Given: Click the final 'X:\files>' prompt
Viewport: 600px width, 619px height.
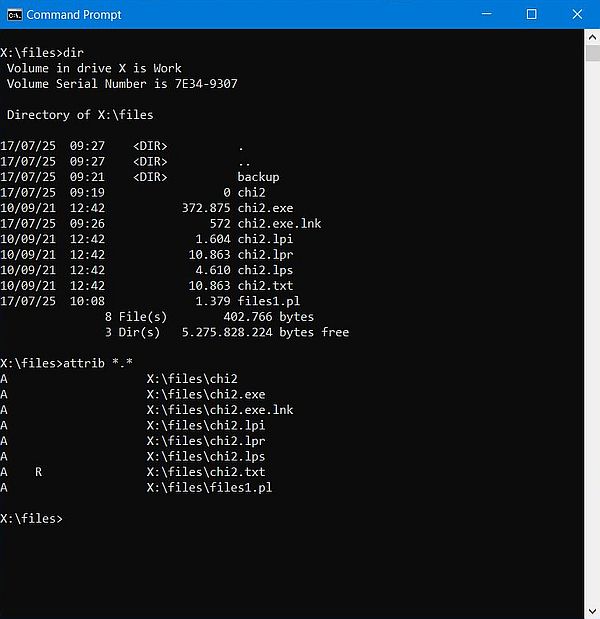Looking at the screenshot, I should click(x=31, y=518).
